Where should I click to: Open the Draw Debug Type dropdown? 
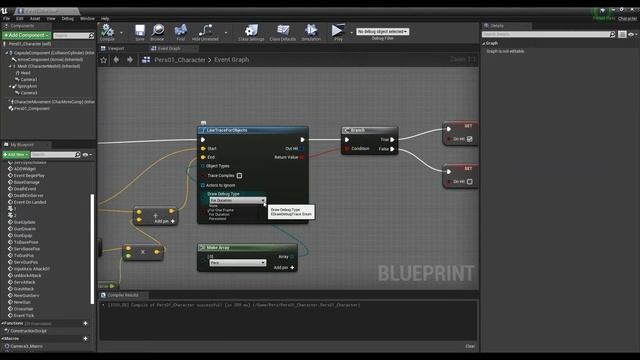click(x=238, y=200)
